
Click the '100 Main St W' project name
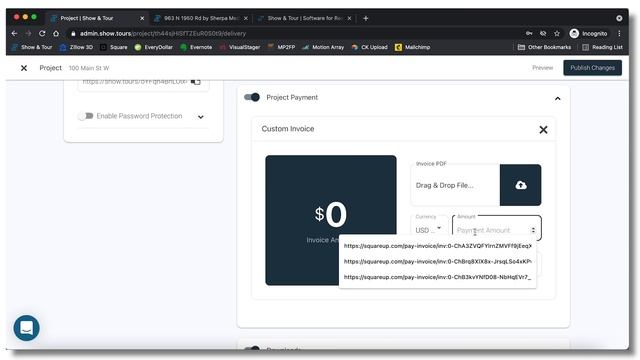point(89,68)
